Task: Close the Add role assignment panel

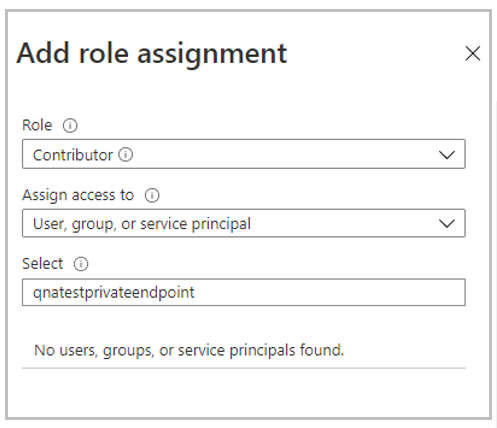Action: [x=472, y=54]
